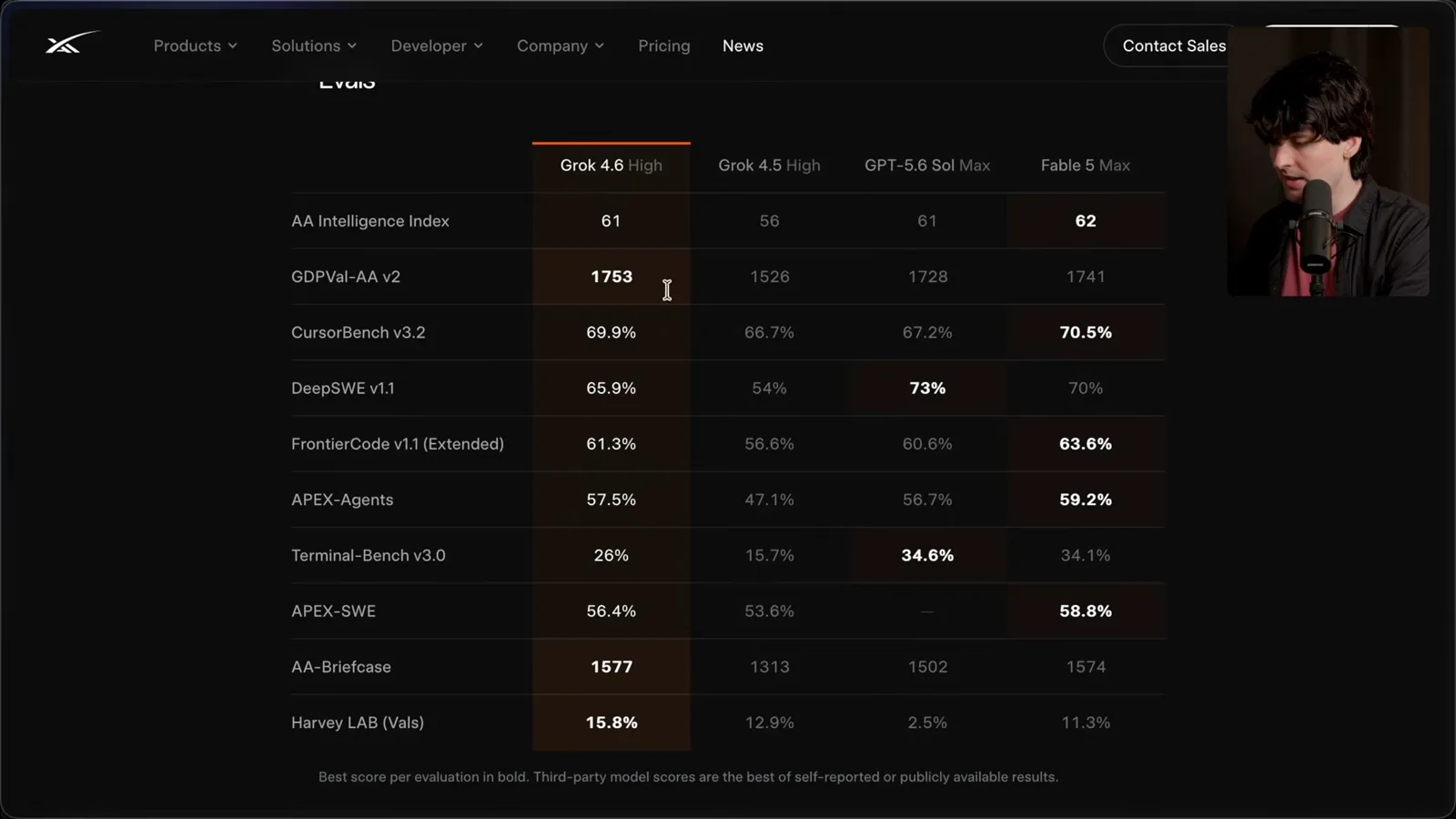1456x819 pixels.
Task: Click the Fable 5 Max column header
Action: pyautogui.click(x=1086, y=166)
